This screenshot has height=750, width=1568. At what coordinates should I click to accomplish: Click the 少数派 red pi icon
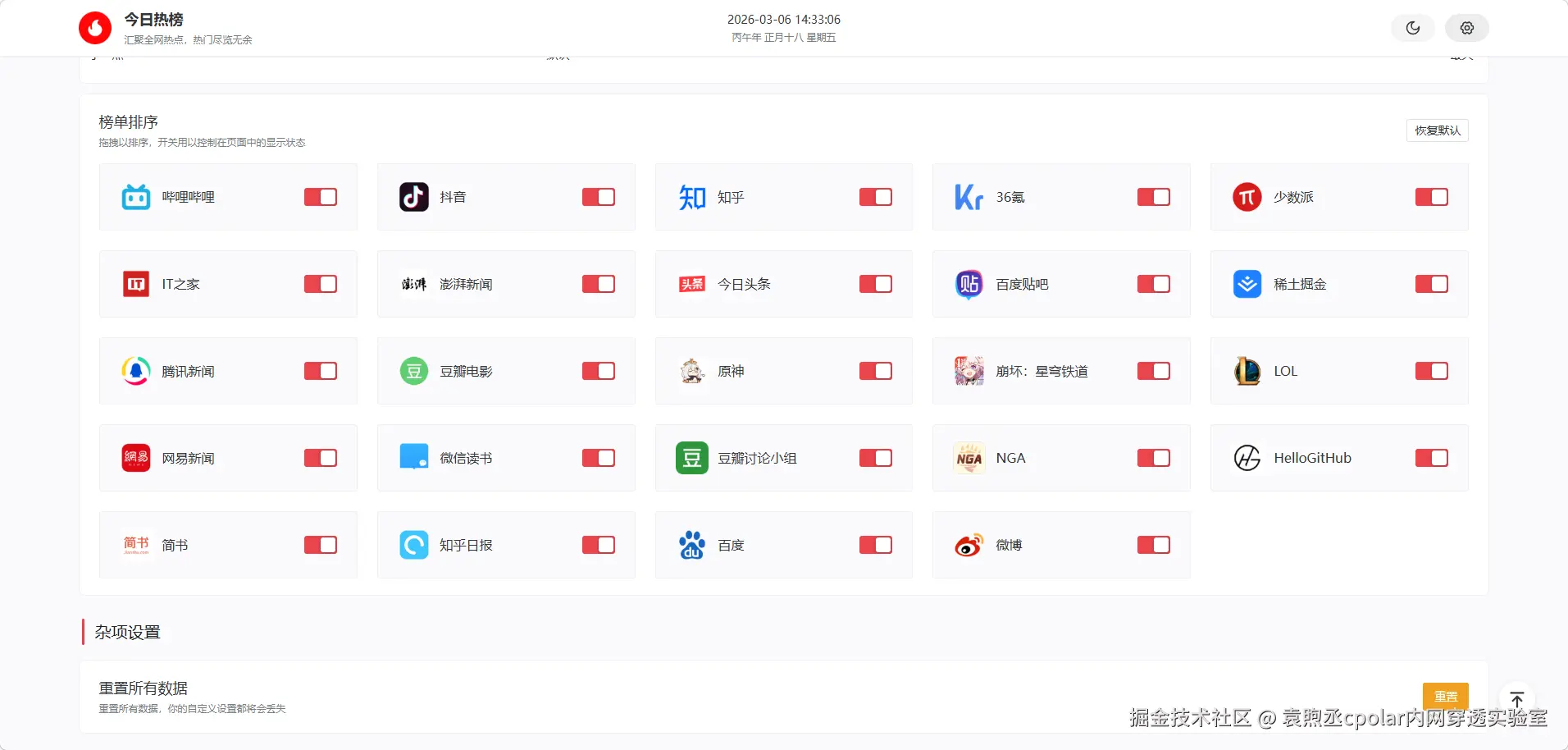[x=1247, y=197]
